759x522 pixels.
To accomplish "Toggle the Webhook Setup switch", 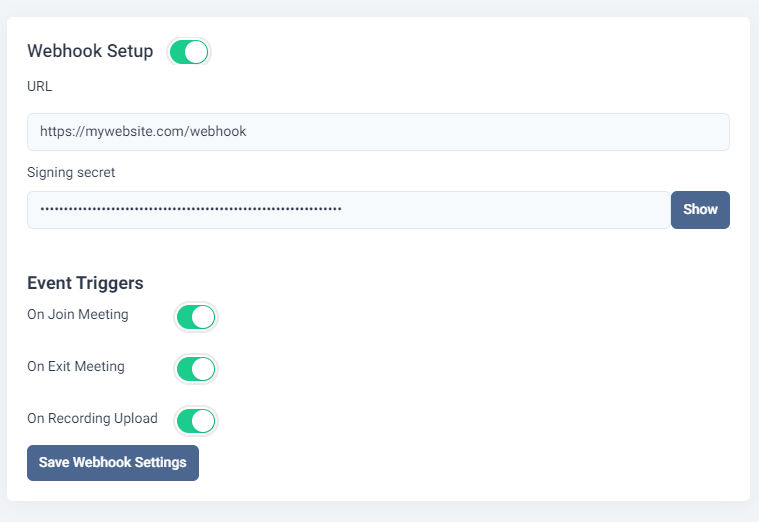I will click(189, 52).
